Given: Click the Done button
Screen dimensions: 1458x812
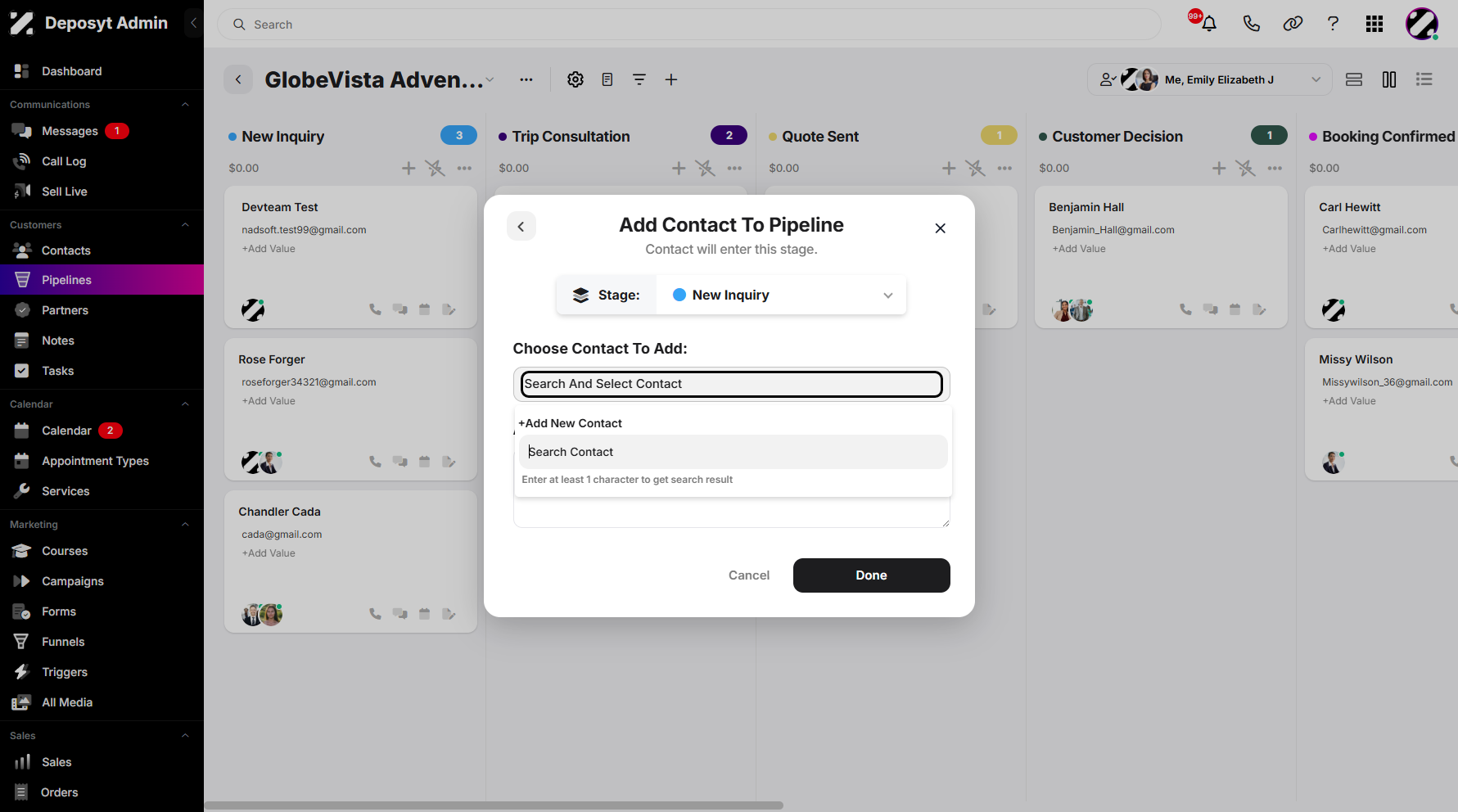Looking at the screenshot, I should pos(871,575).
